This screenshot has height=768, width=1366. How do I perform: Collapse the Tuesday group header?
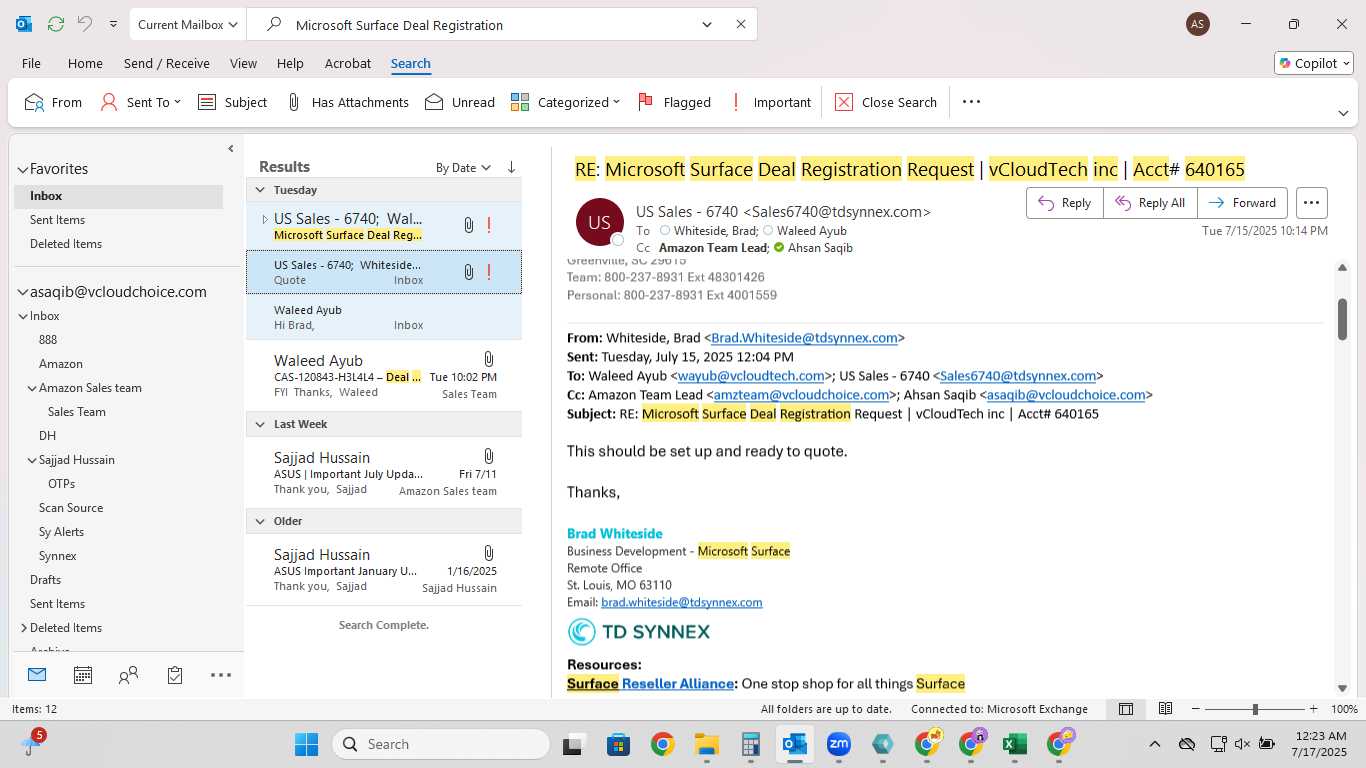(260, 190)
